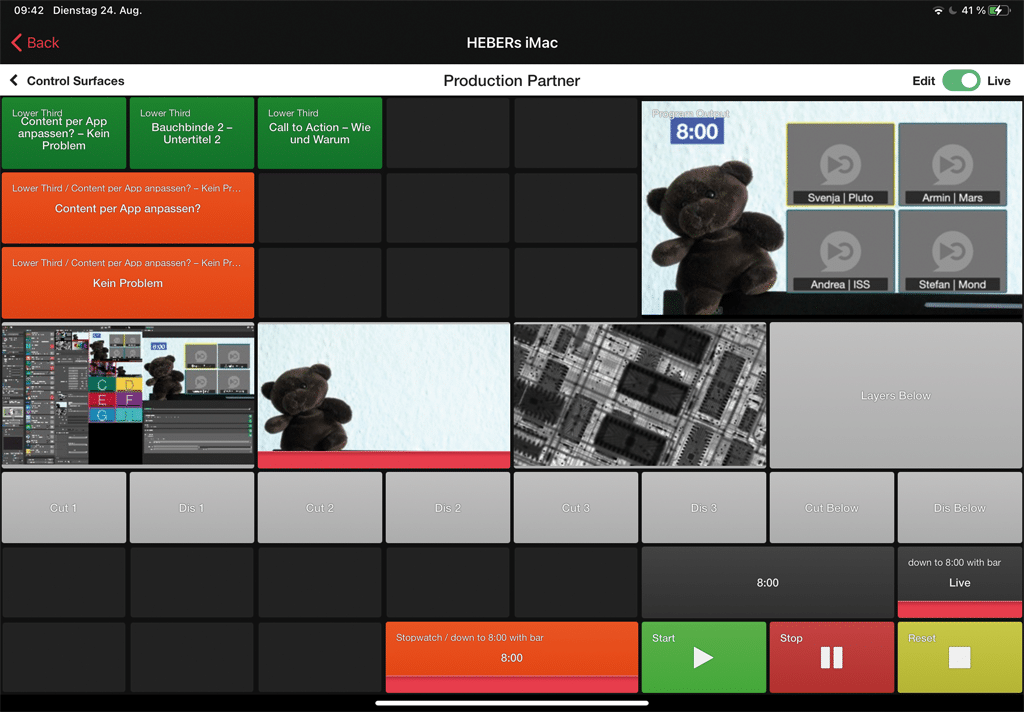Image resolution: width=1024 pixels, height=712 pixels.
Task: Tap the Wi-Fi status icon
Action: (x=938, y=10)
